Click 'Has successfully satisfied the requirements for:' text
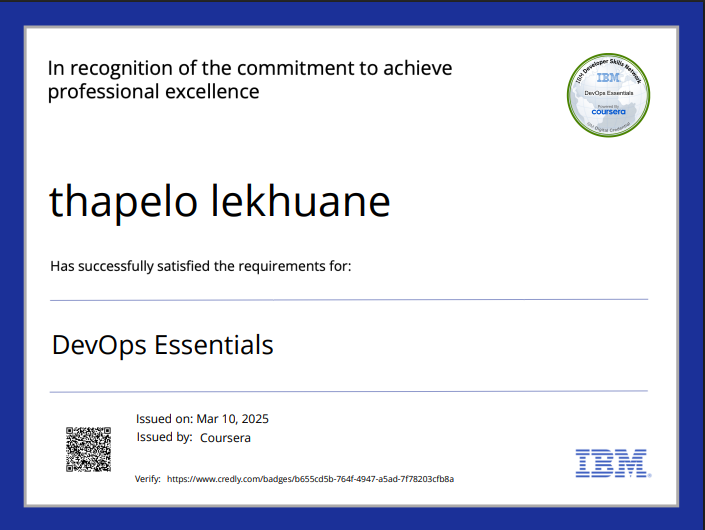 [x=200, y=266]
